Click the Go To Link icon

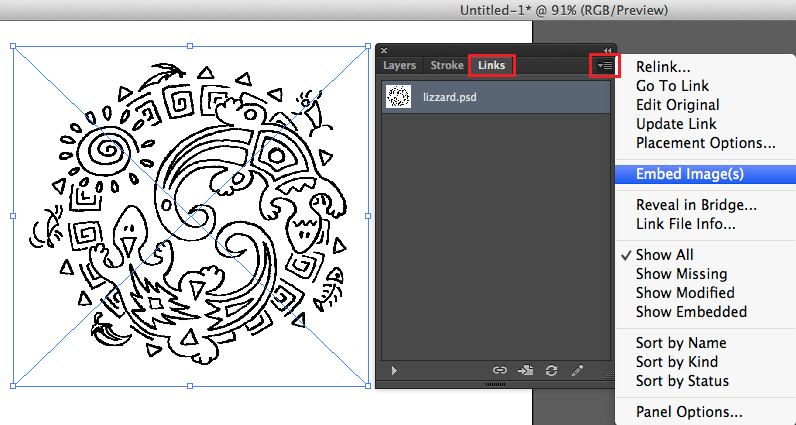pyautogui.click(x=526, y=370)
